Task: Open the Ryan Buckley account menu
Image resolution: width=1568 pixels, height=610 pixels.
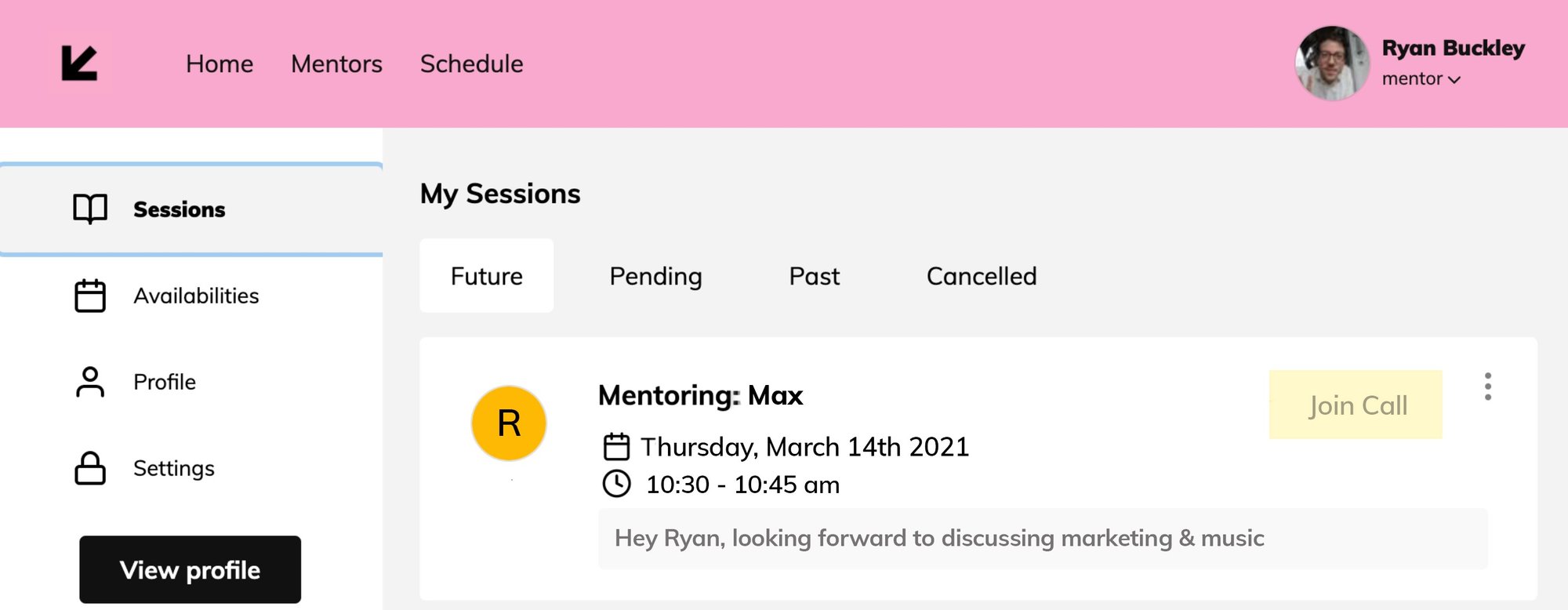Action: (x=1452, y=49)
